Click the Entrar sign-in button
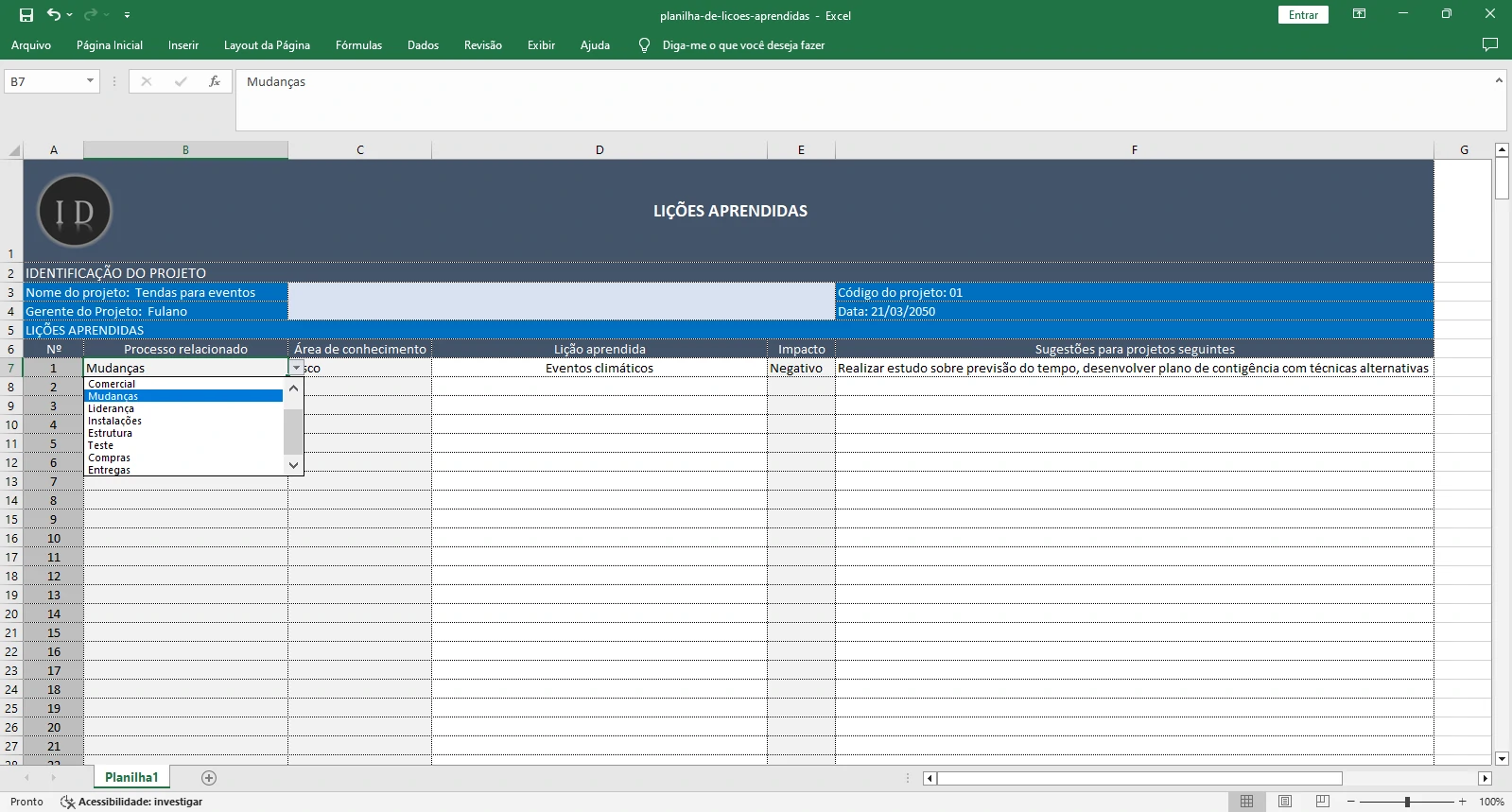The image size is (1512, 812). (x=1303, y=15)
